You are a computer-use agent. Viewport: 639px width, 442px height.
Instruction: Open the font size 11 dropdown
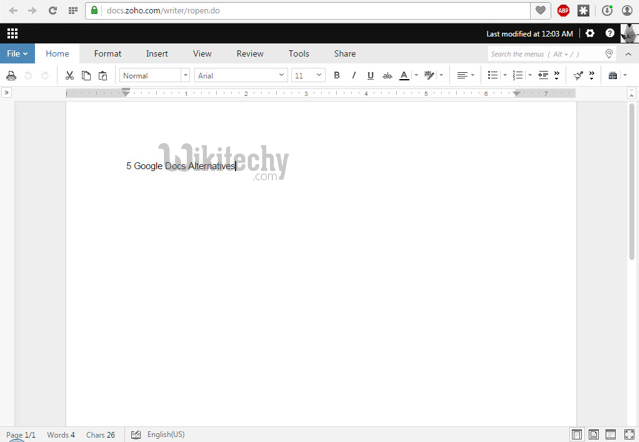tap(308, 75)
